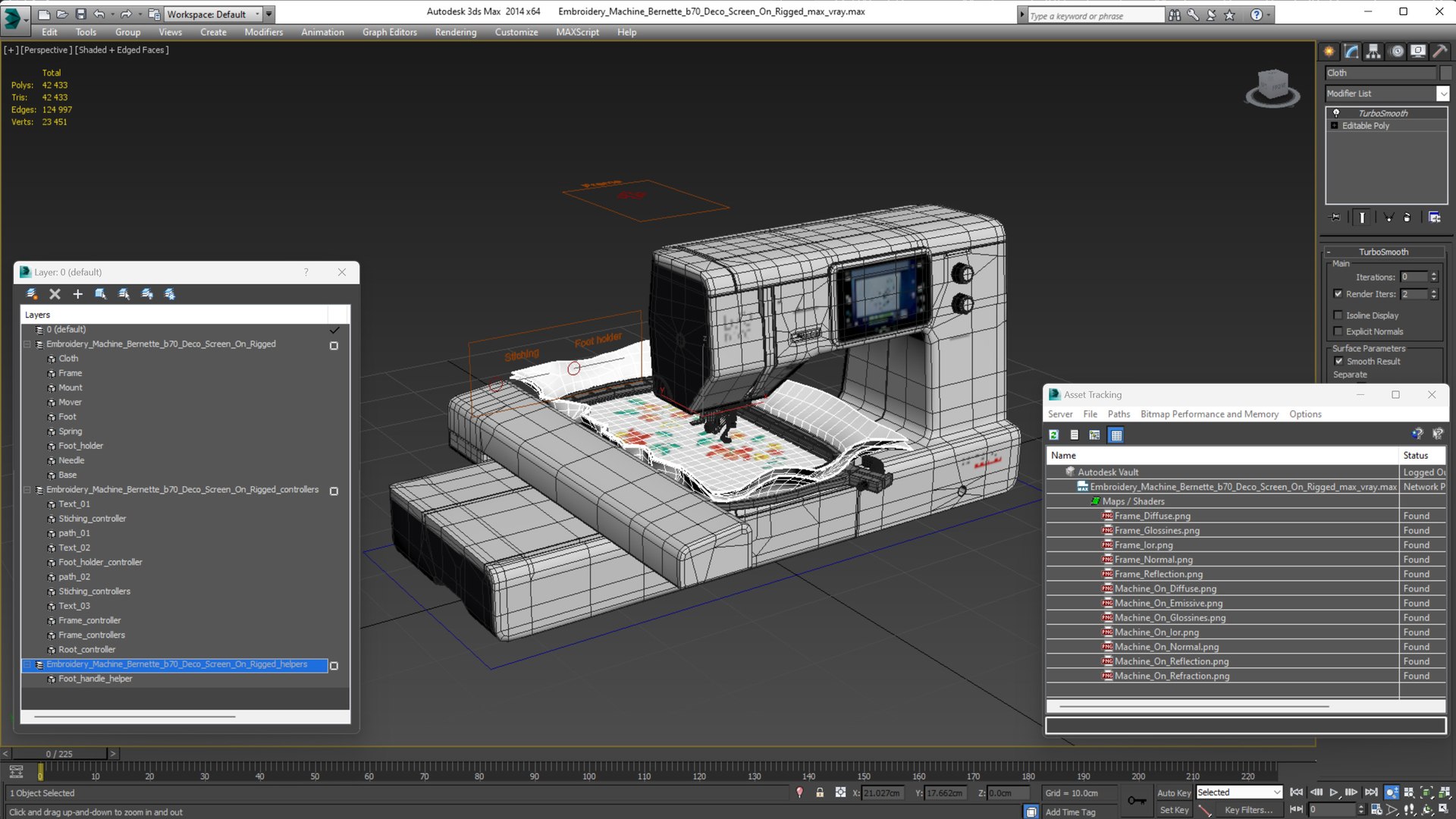The image size is (1456, 819).
Task: Add selected objects to layer plus icon
Action: 77,294
